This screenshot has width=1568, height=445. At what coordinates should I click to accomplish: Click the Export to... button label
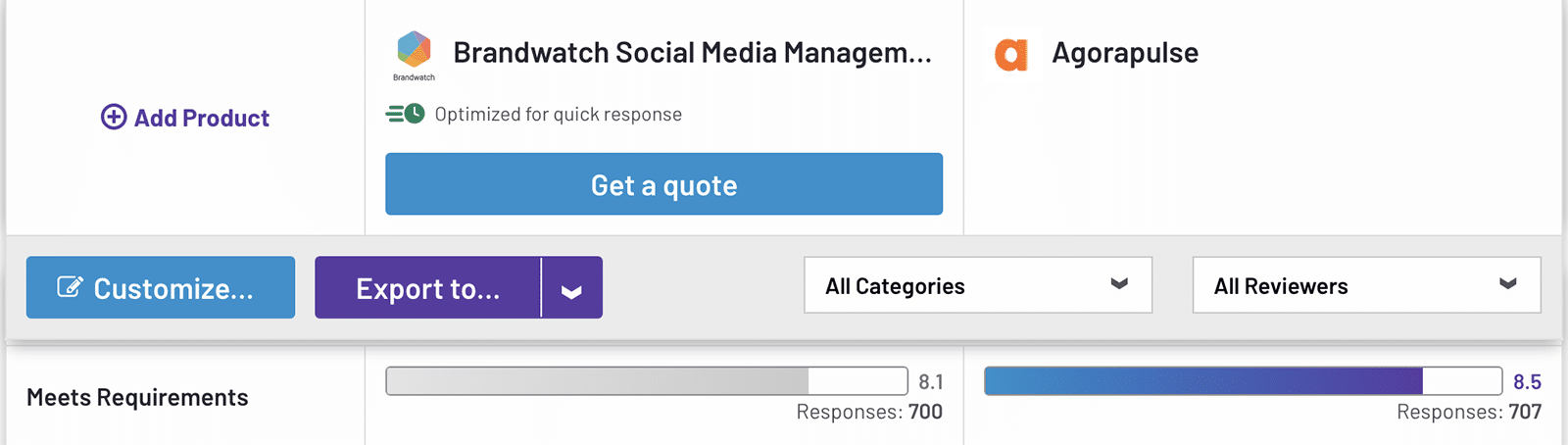[x=427, y=288]
